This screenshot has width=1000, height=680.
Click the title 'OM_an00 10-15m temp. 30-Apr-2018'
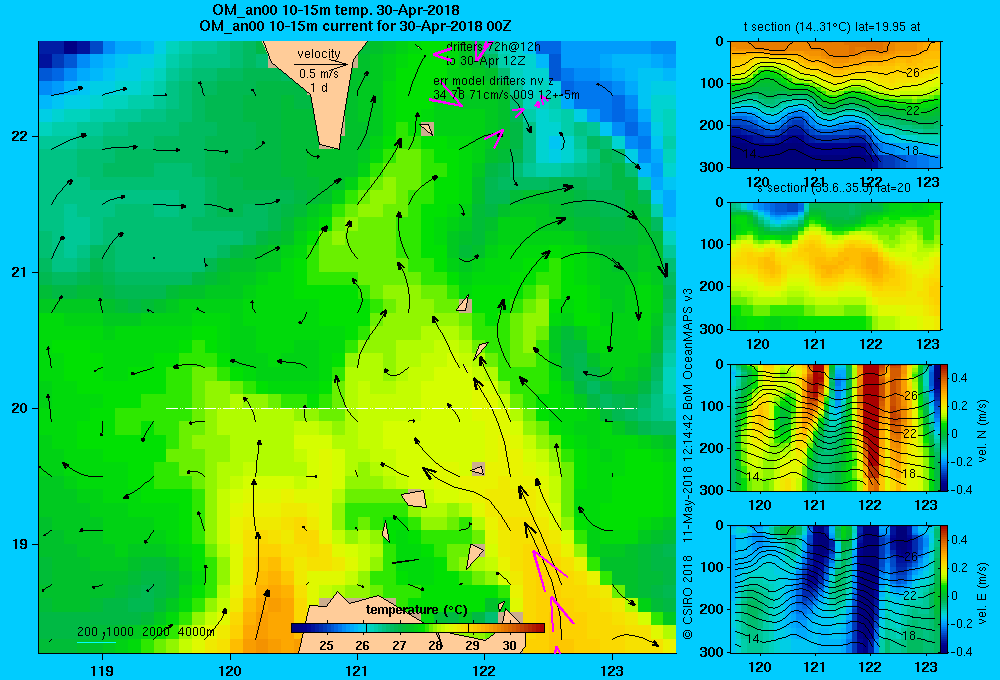click(x=335, y=10)
